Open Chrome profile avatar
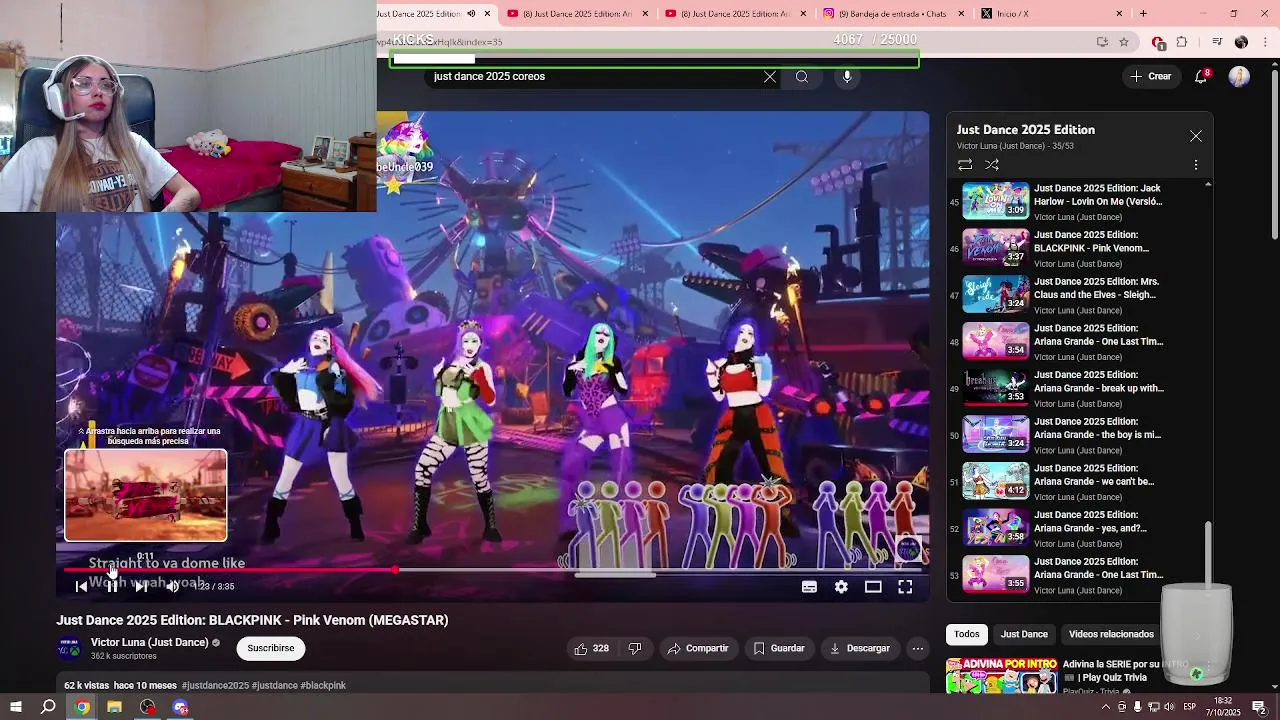 1241,42
